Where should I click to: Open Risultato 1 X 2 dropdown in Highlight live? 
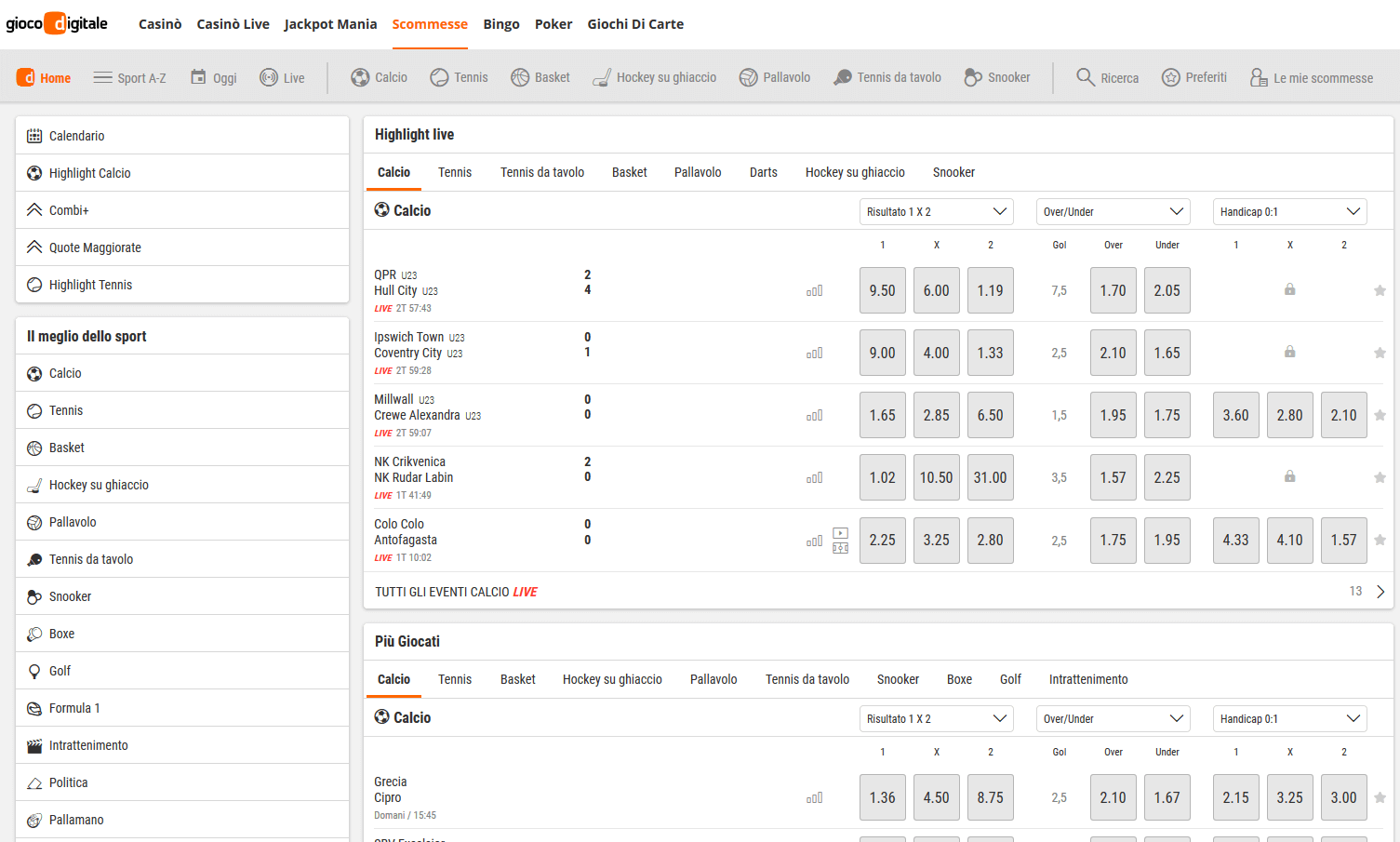(937, 212)
